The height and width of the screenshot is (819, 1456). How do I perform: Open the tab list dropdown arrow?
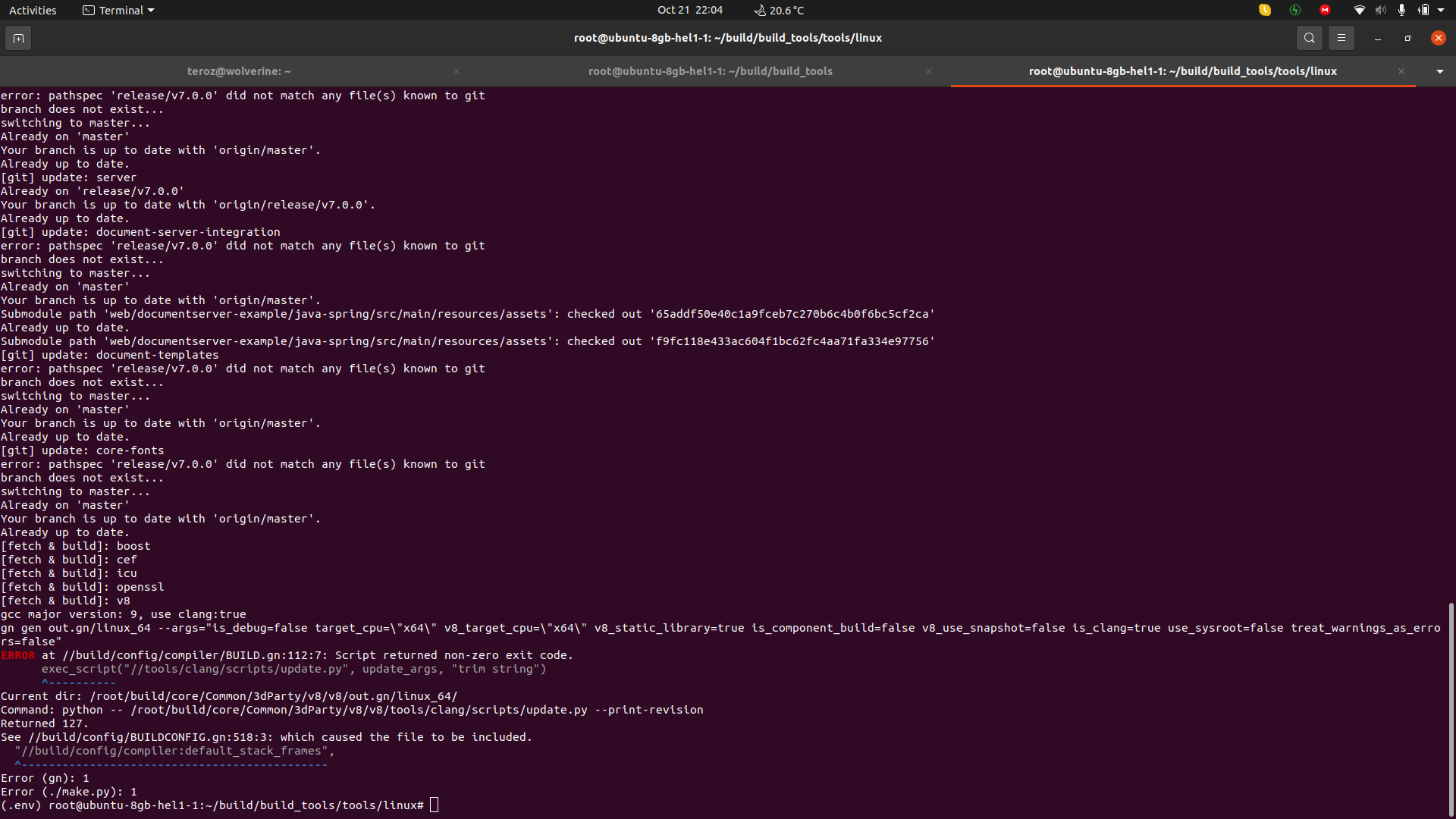click(x=1439, y=71)
